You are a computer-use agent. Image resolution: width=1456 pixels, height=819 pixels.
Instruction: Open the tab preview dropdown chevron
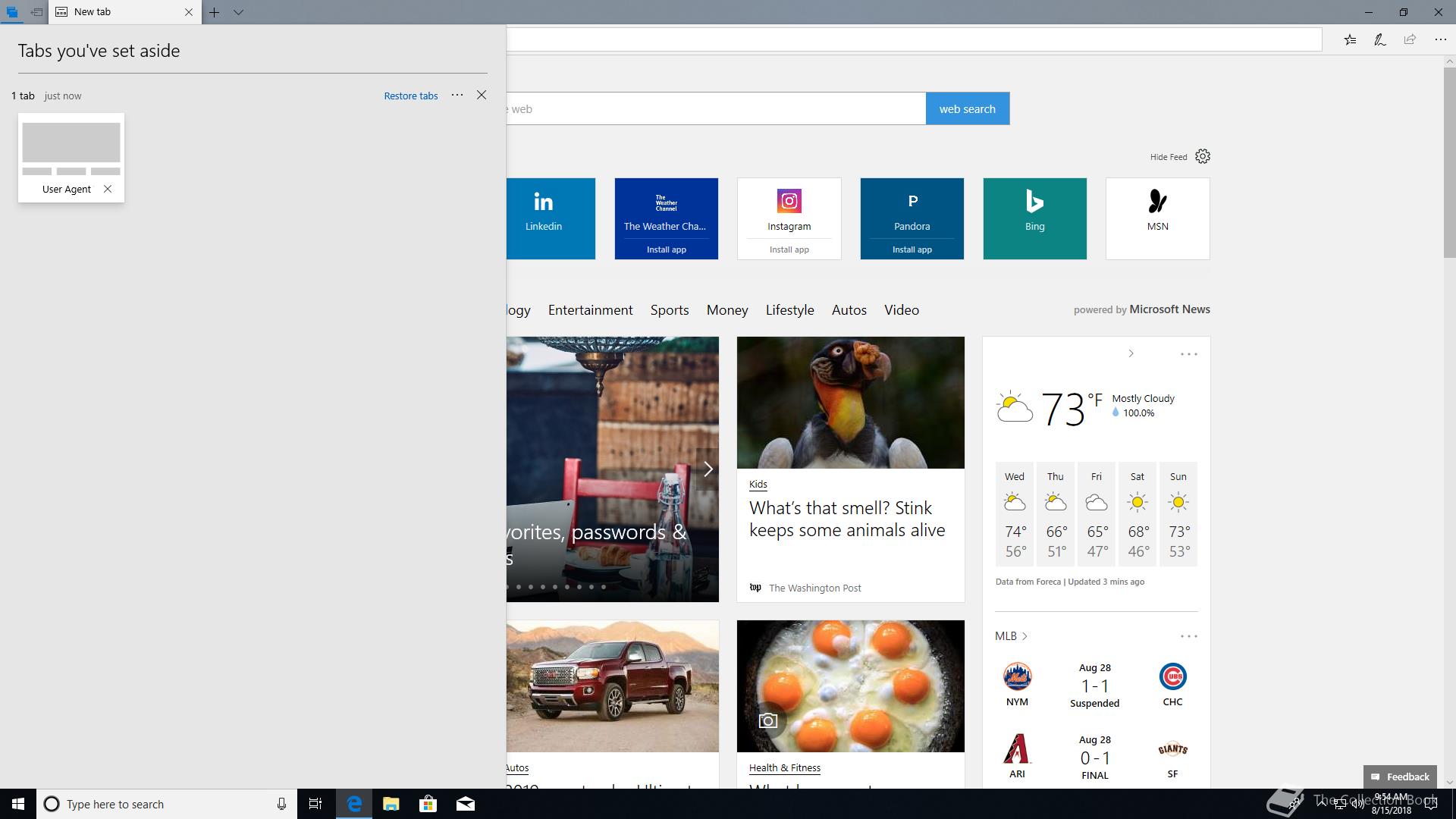tap(238, 12)
